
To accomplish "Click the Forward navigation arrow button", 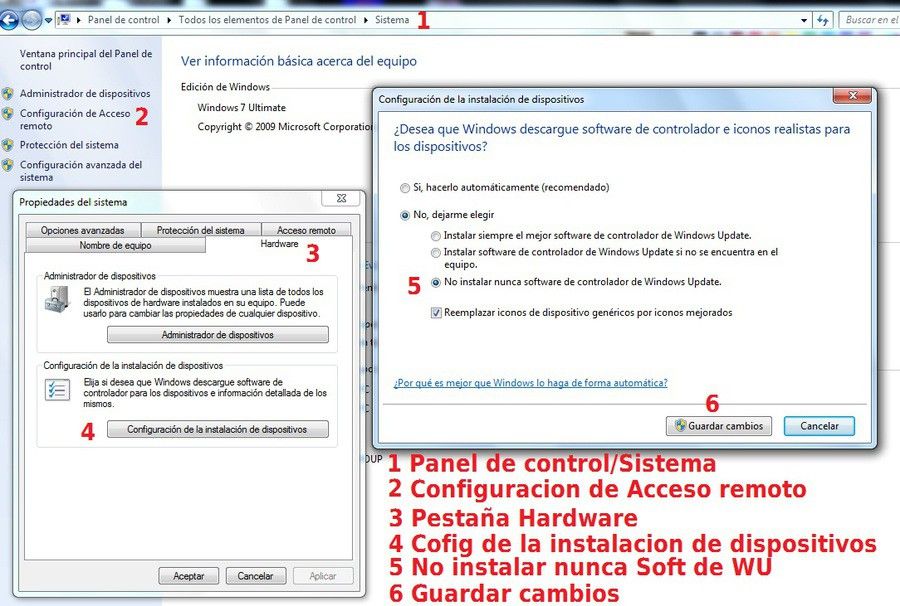I will 31,20.
